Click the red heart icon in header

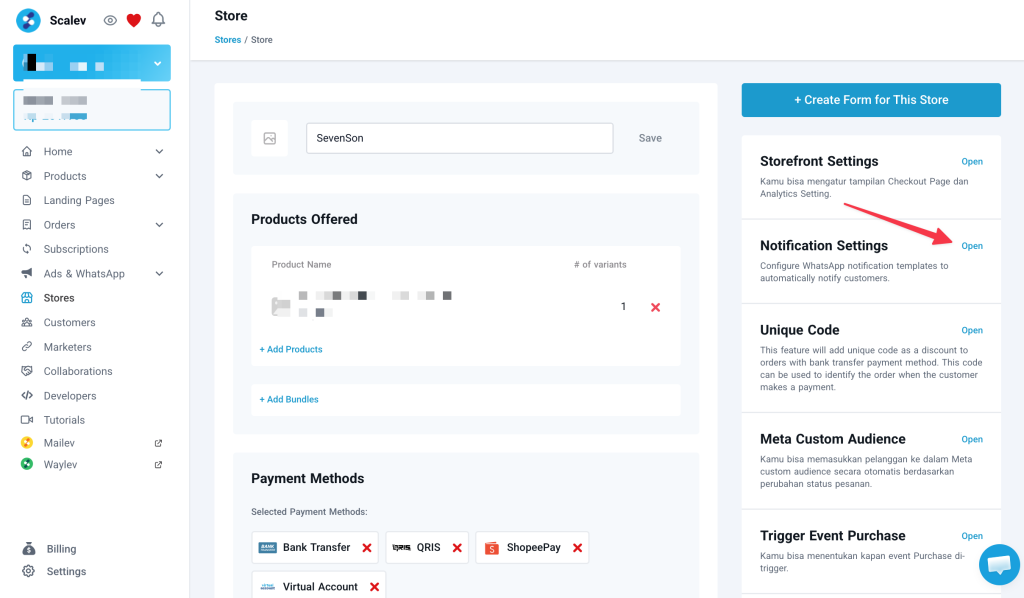pos(134,20)
